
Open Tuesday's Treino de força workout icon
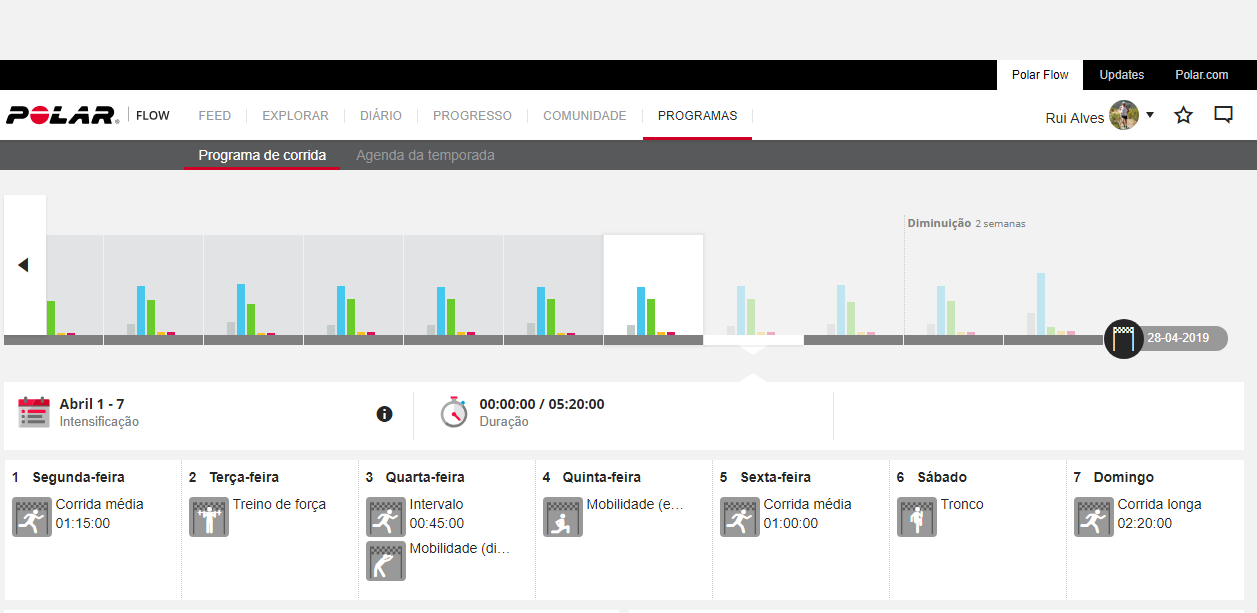point(209,517)
